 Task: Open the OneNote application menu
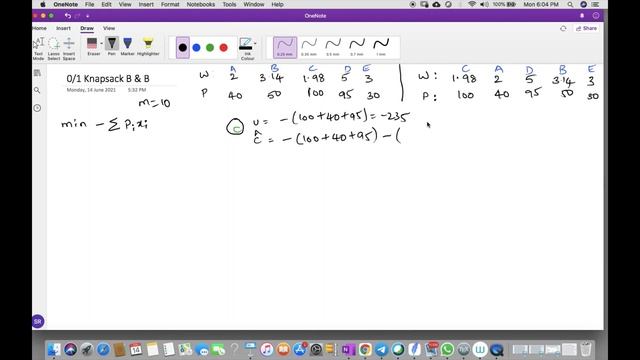pos(65,4)
